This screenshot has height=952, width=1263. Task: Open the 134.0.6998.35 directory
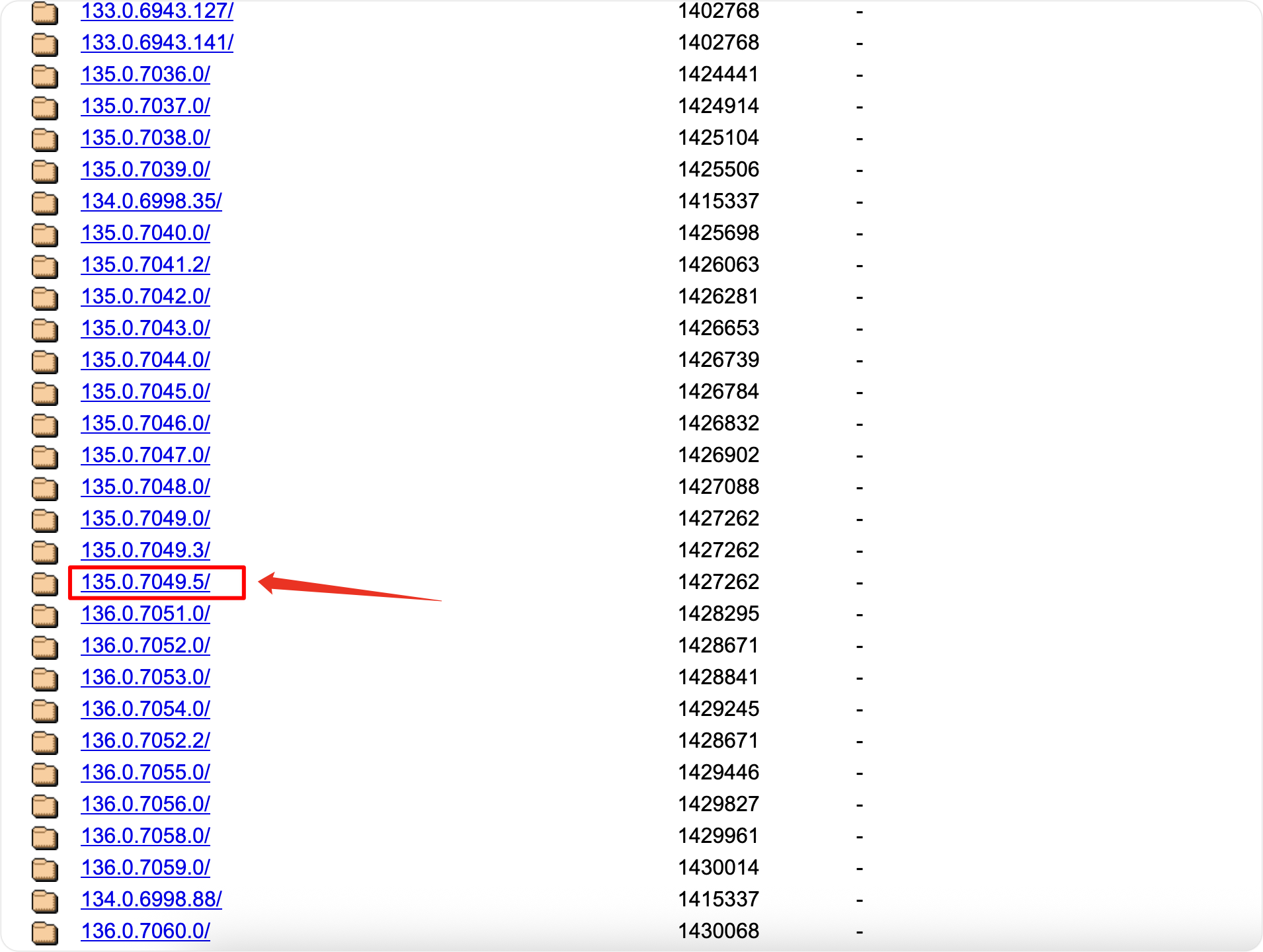pyautogui.click(x=151, y=202)
